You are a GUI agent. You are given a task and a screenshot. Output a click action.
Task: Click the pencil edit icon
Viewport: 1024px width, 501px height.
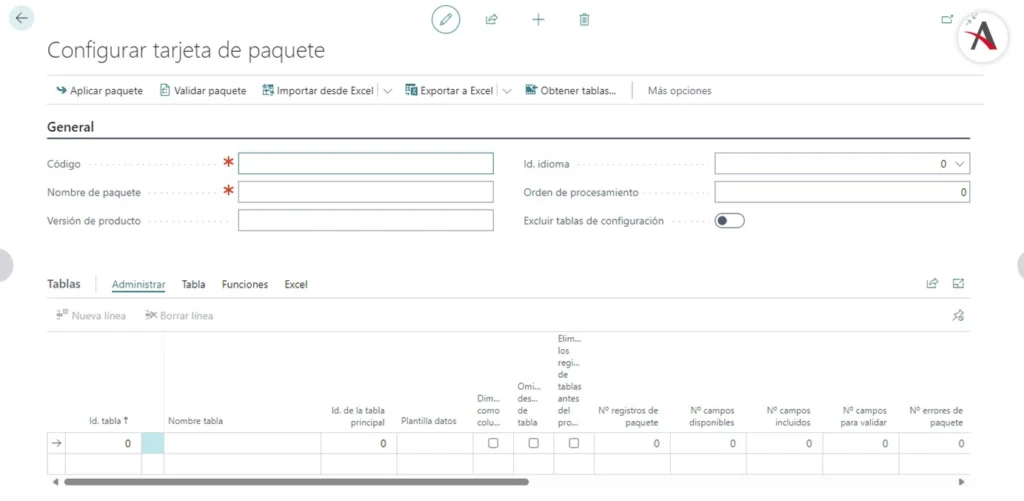pyautogui.click(x=446, y=19)
